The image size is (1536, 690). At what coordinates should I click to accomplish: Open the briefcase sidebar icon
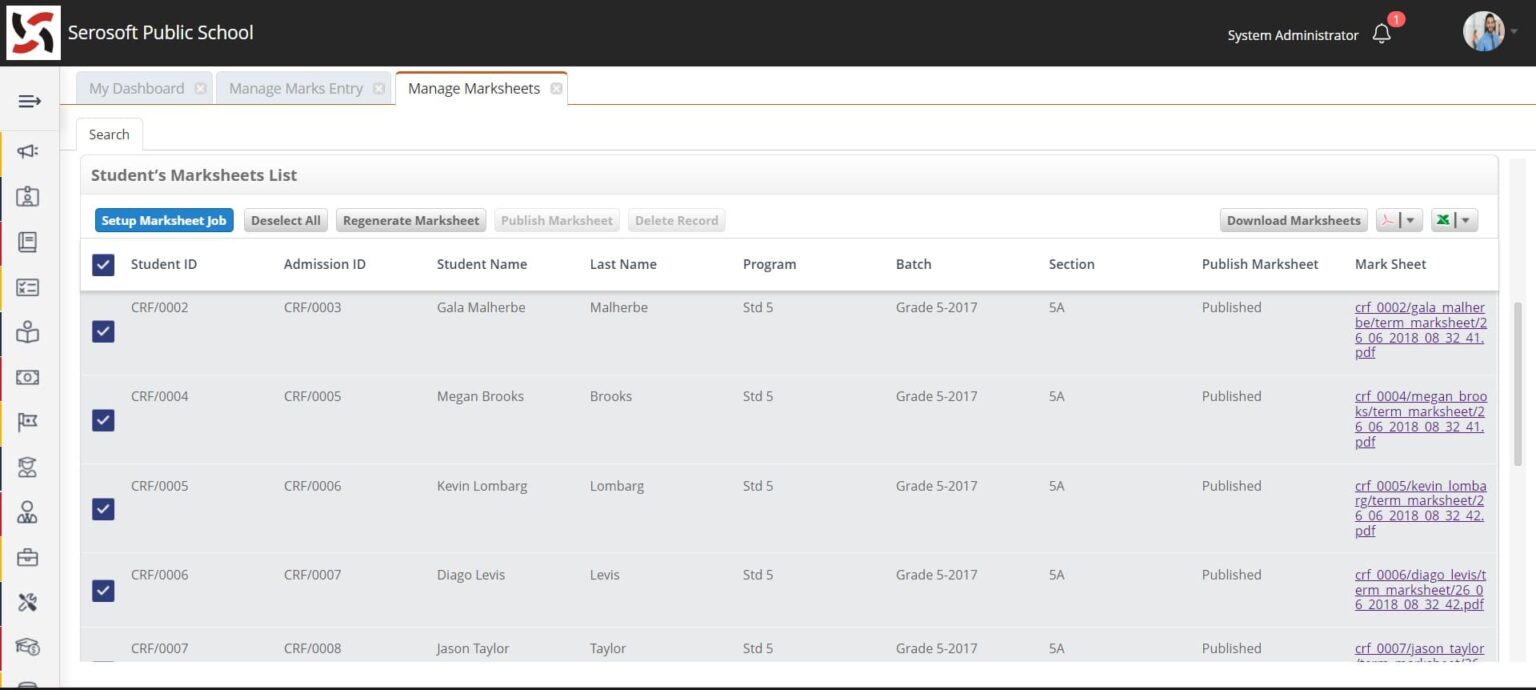pyautogui.click(x=28, y=557)
